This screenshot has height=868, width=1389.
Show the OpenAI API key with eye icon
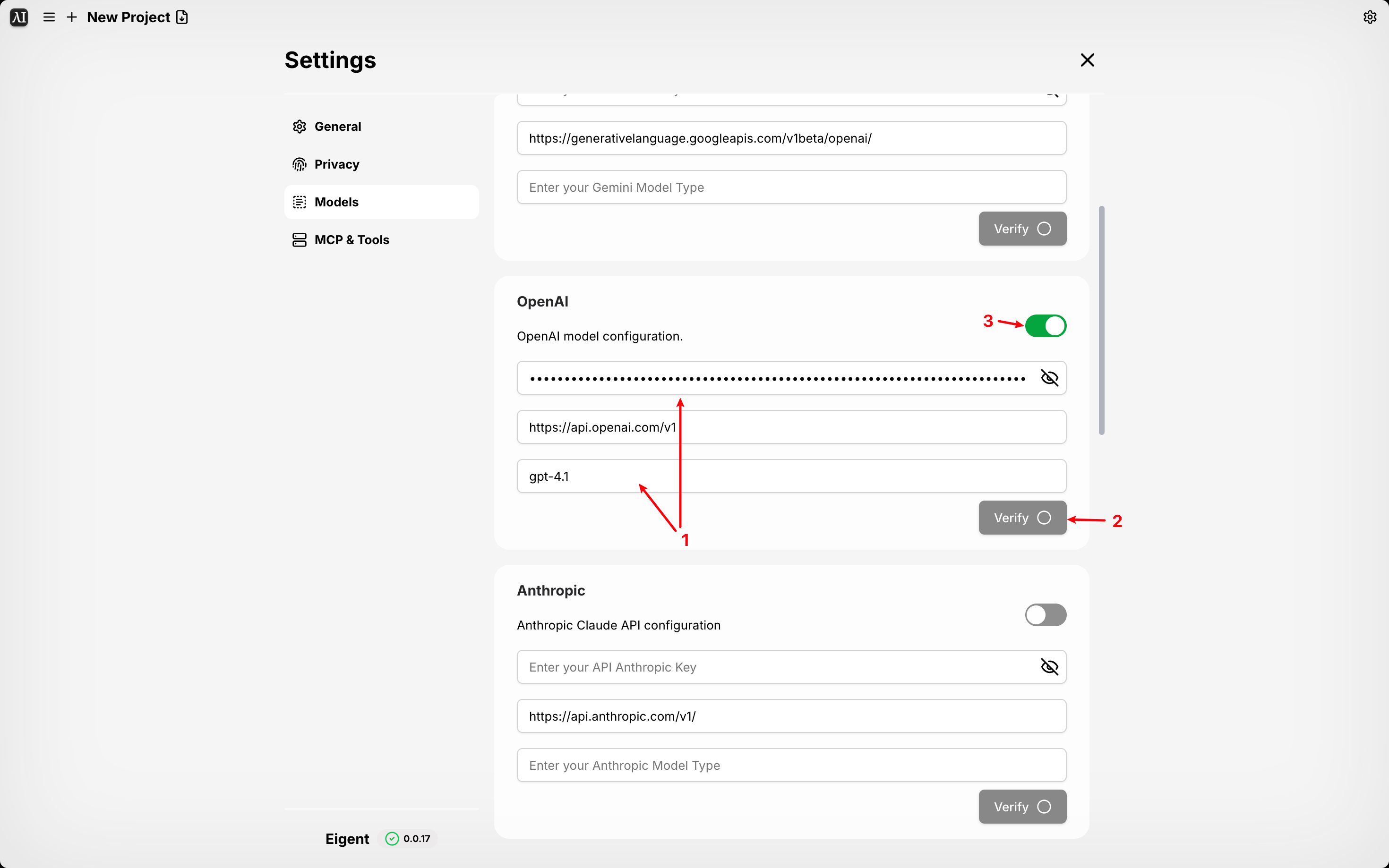pos(1049,378)
